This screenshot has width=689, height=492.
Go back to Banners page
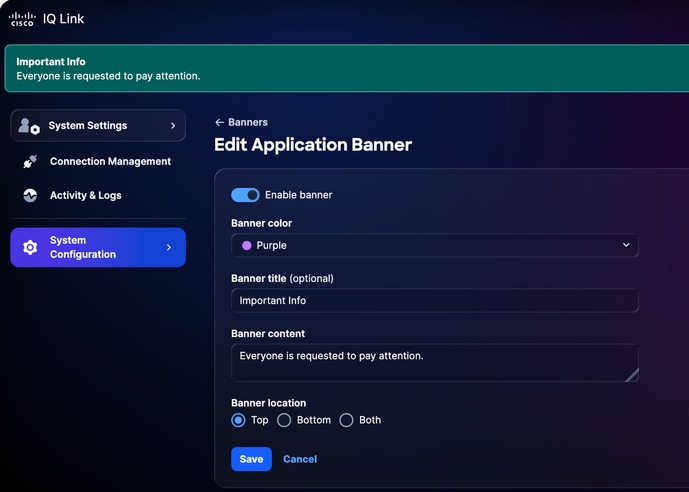pos(241,122)
